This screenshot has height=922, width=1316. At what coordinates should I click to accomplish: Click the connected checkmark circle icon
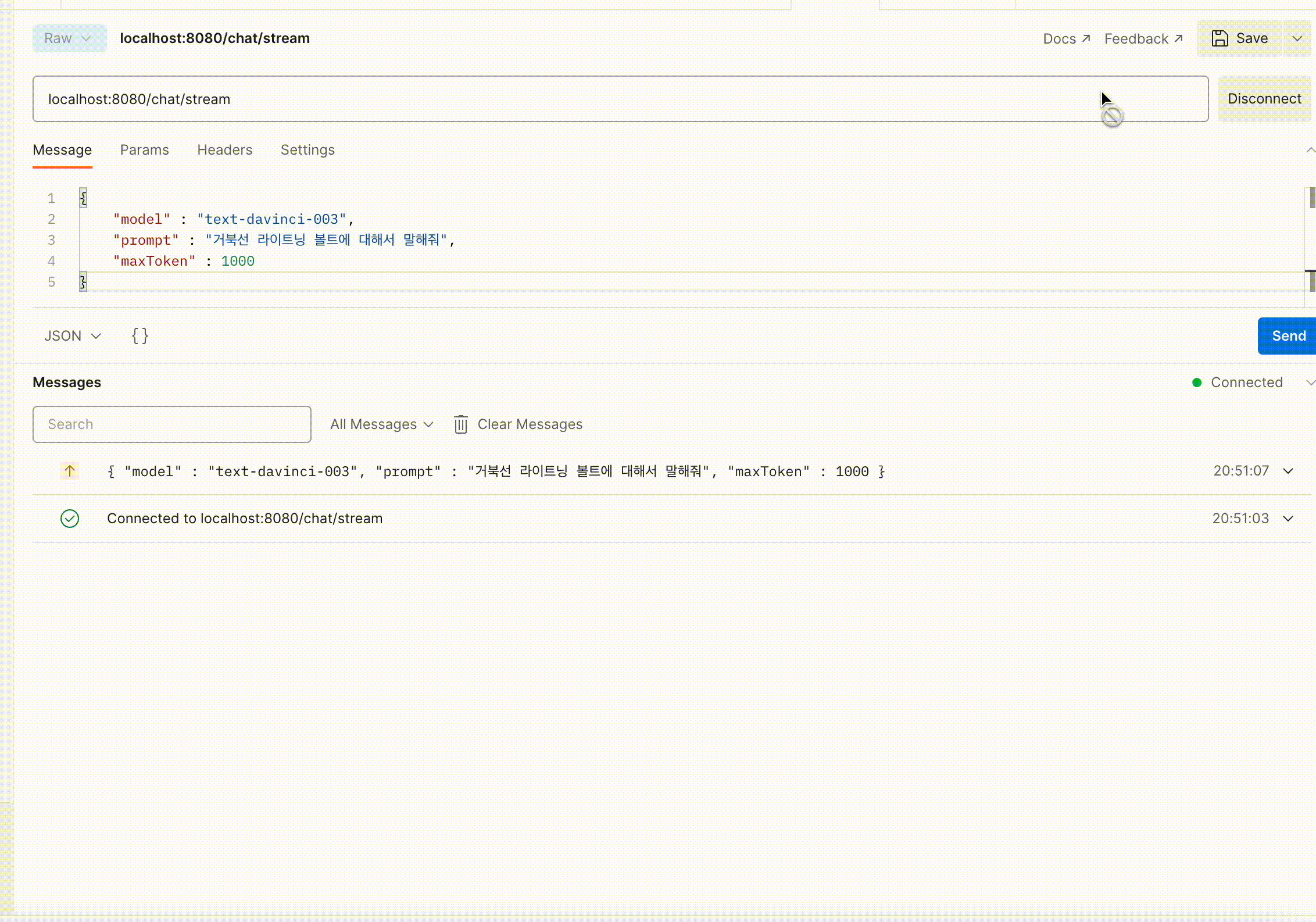pyautogui.click(x=70, y=519)
